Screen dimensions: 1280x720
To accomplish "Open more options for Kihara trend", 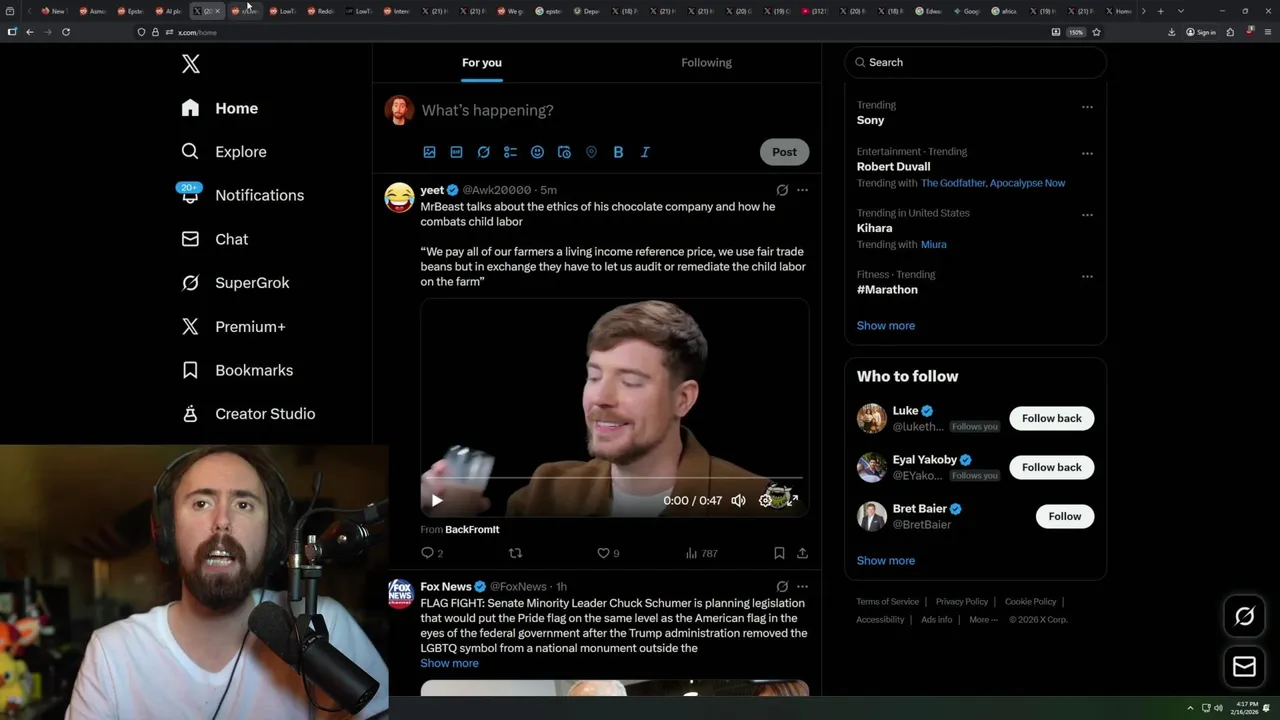I will coord(1087,215).
